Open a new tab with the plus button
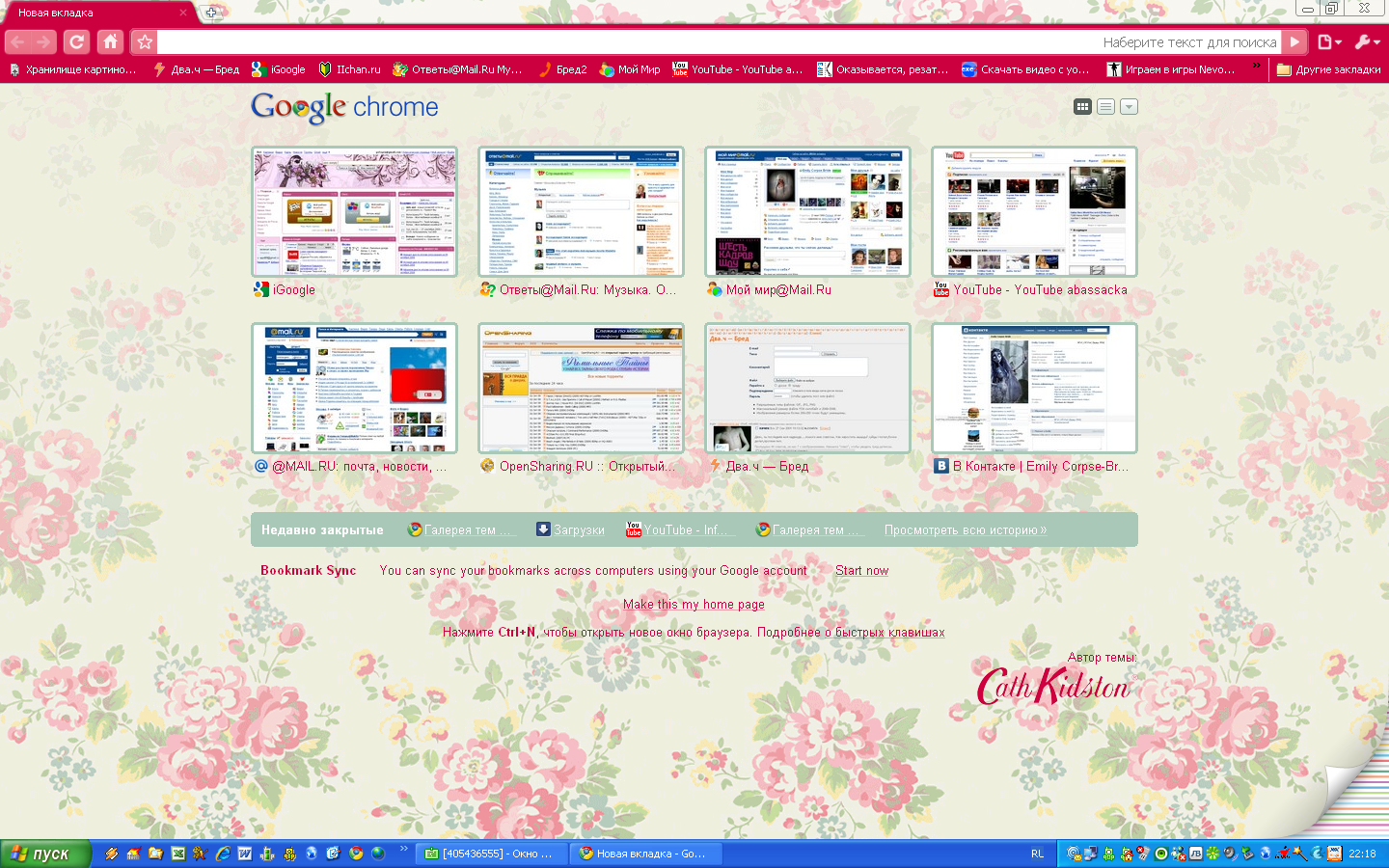Screen dimensions: 1389x868 point(211,13)
